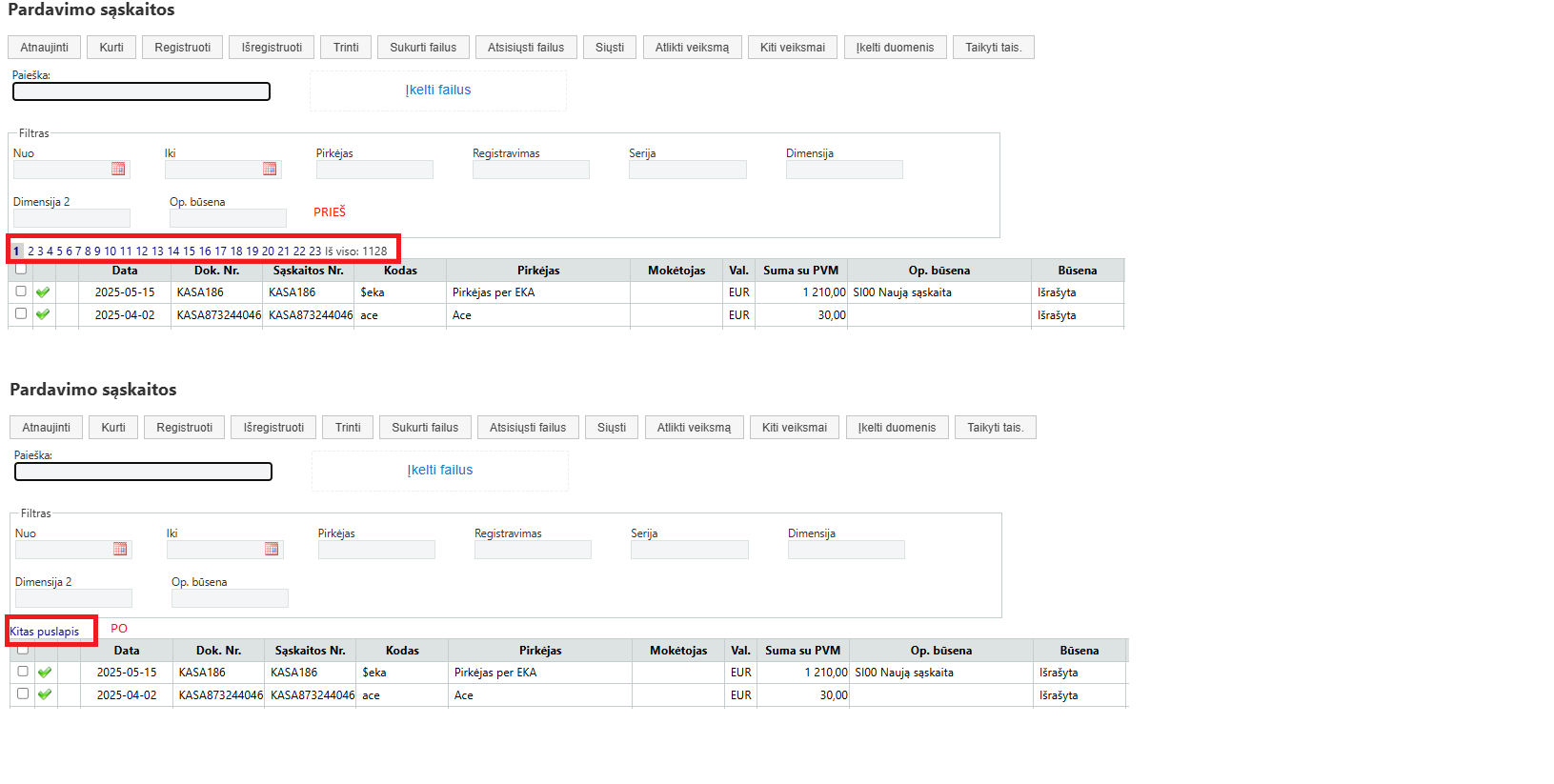Tick the KASA186 row checkbox in PRIEŠ table

click(21, 291)
